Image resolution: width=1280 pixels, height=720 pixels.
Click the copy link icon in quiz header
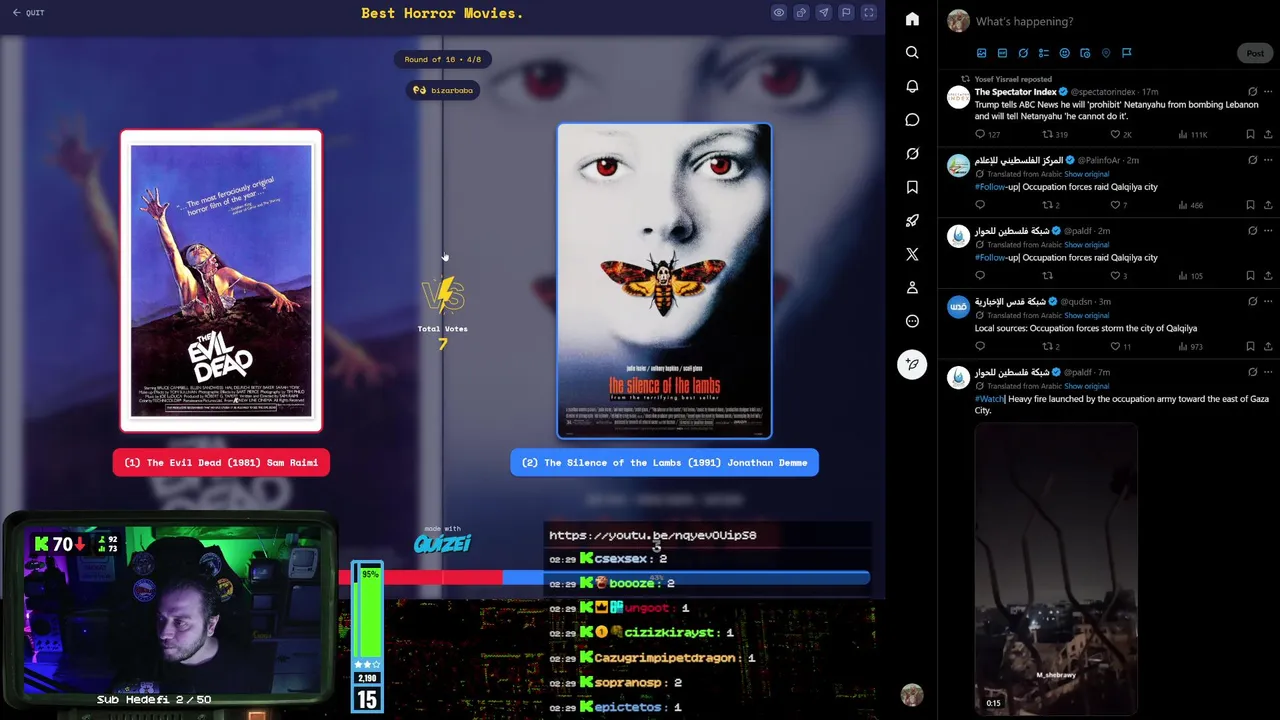coord(801,13)
